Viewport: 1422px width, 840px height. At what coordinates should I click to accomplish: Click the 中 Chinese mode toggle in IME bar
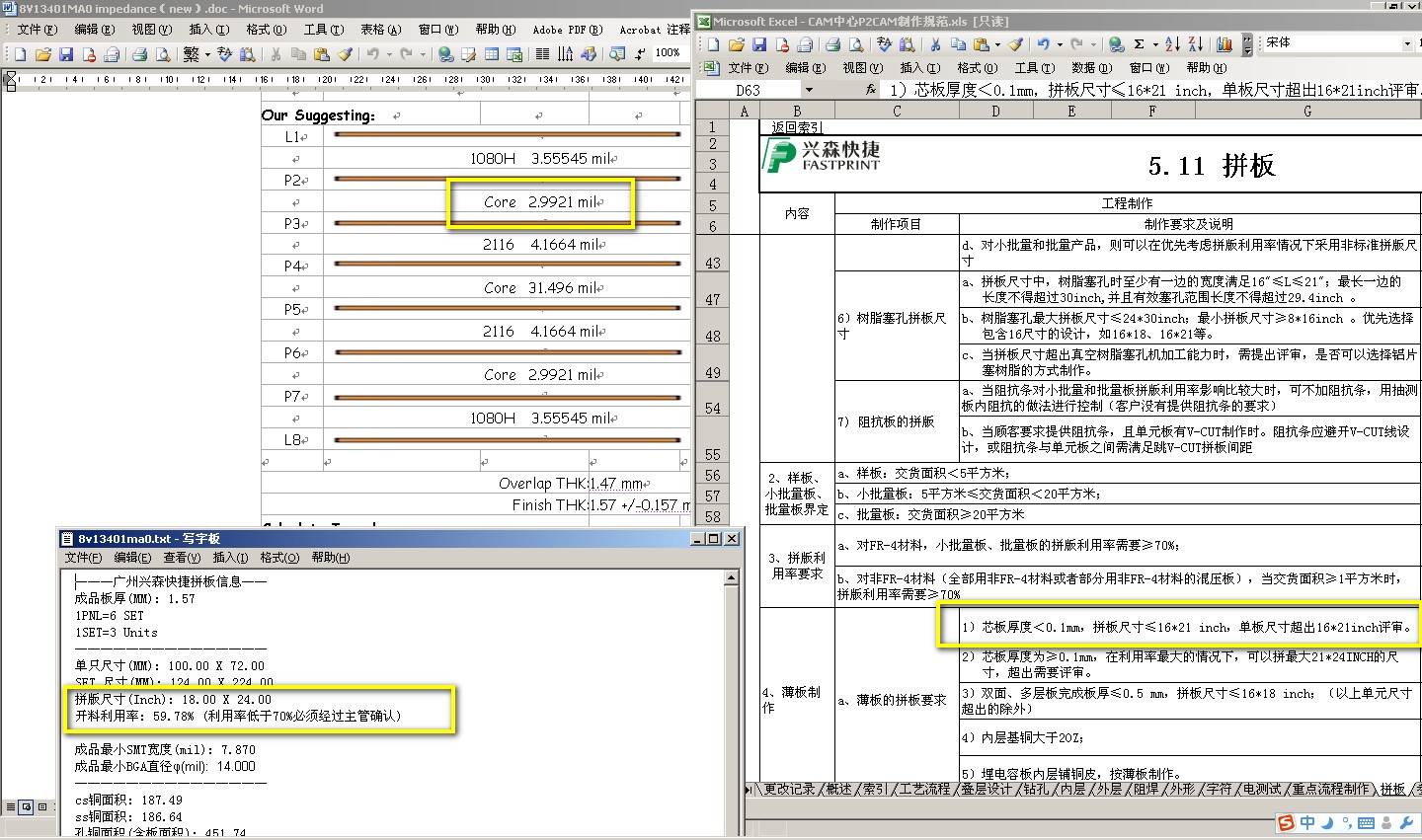point(1307,823)
